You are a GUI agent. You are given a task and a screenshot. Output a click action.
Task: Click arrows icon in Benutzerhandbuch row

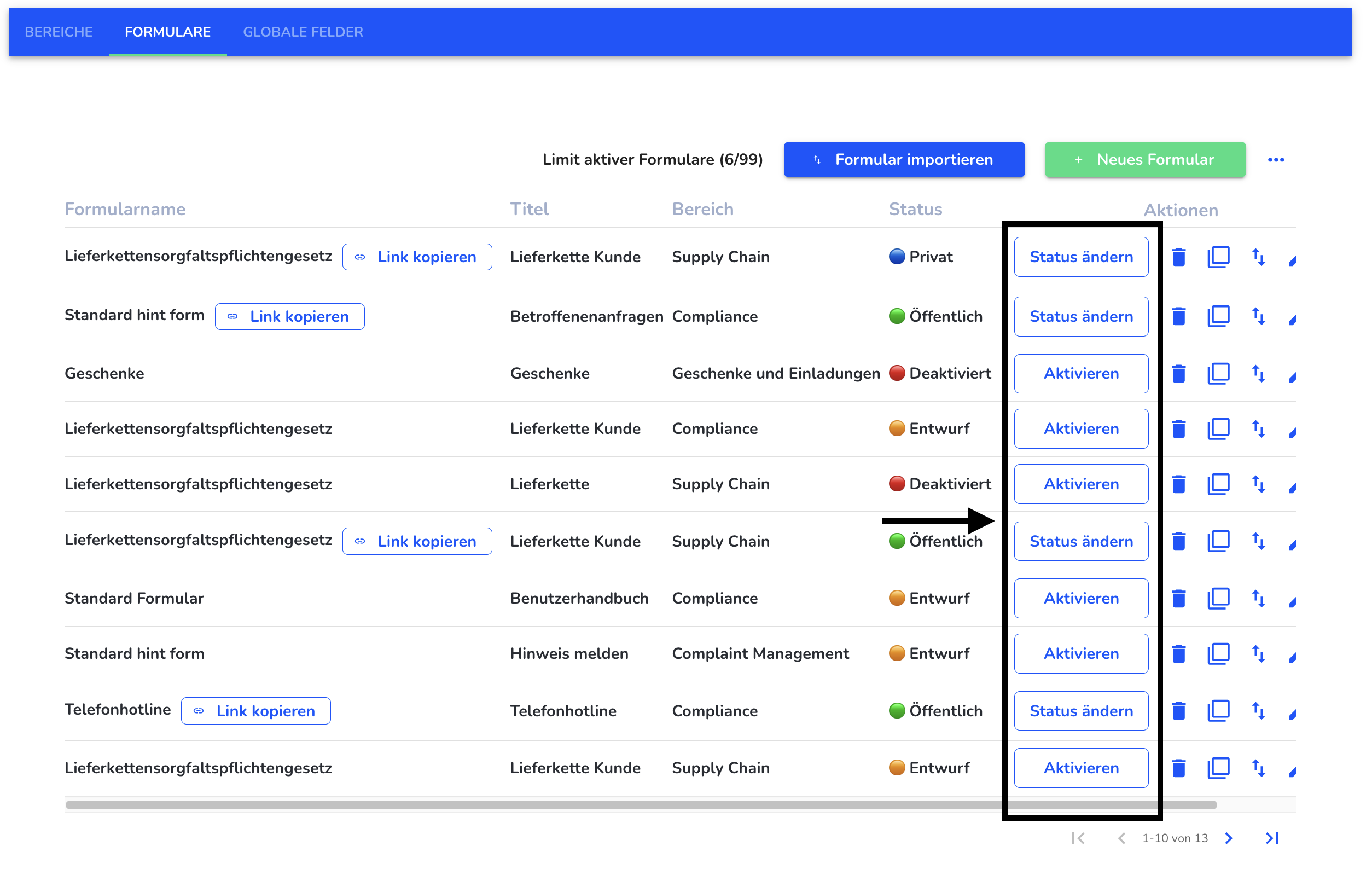pyautogui.click(x=1258, y=598)
